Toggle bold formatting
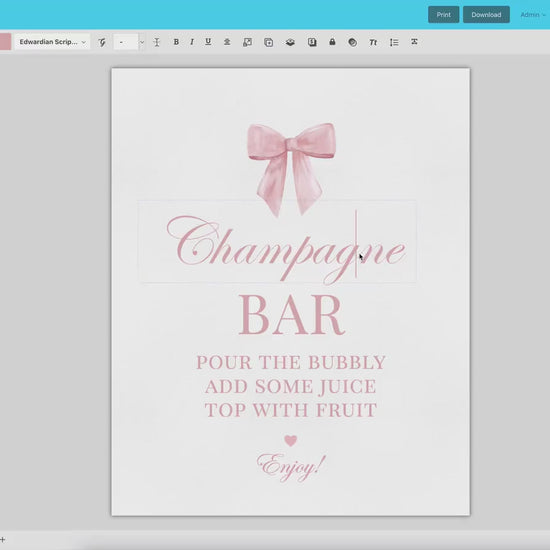Image resolution: width=550 pixels, height=550 pixels. coord(176,42)
